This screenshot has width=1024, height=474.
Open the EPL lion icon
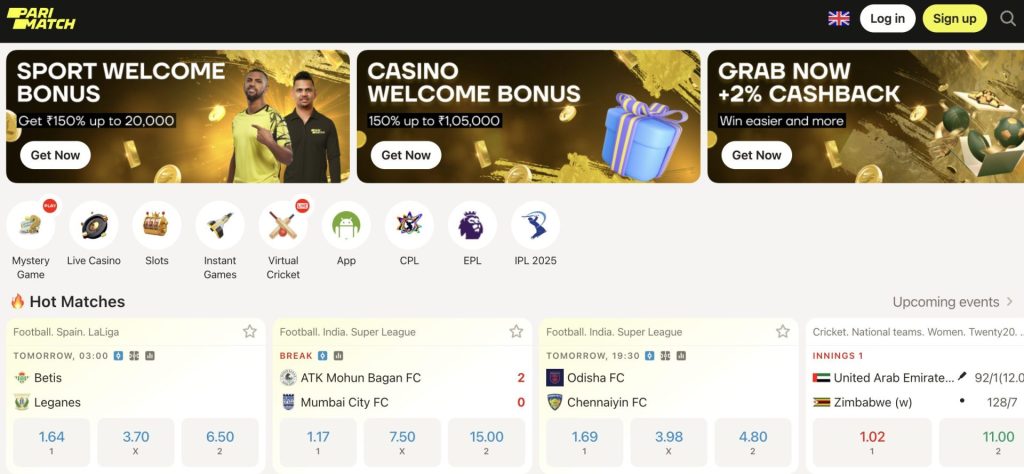click(472, 225)
